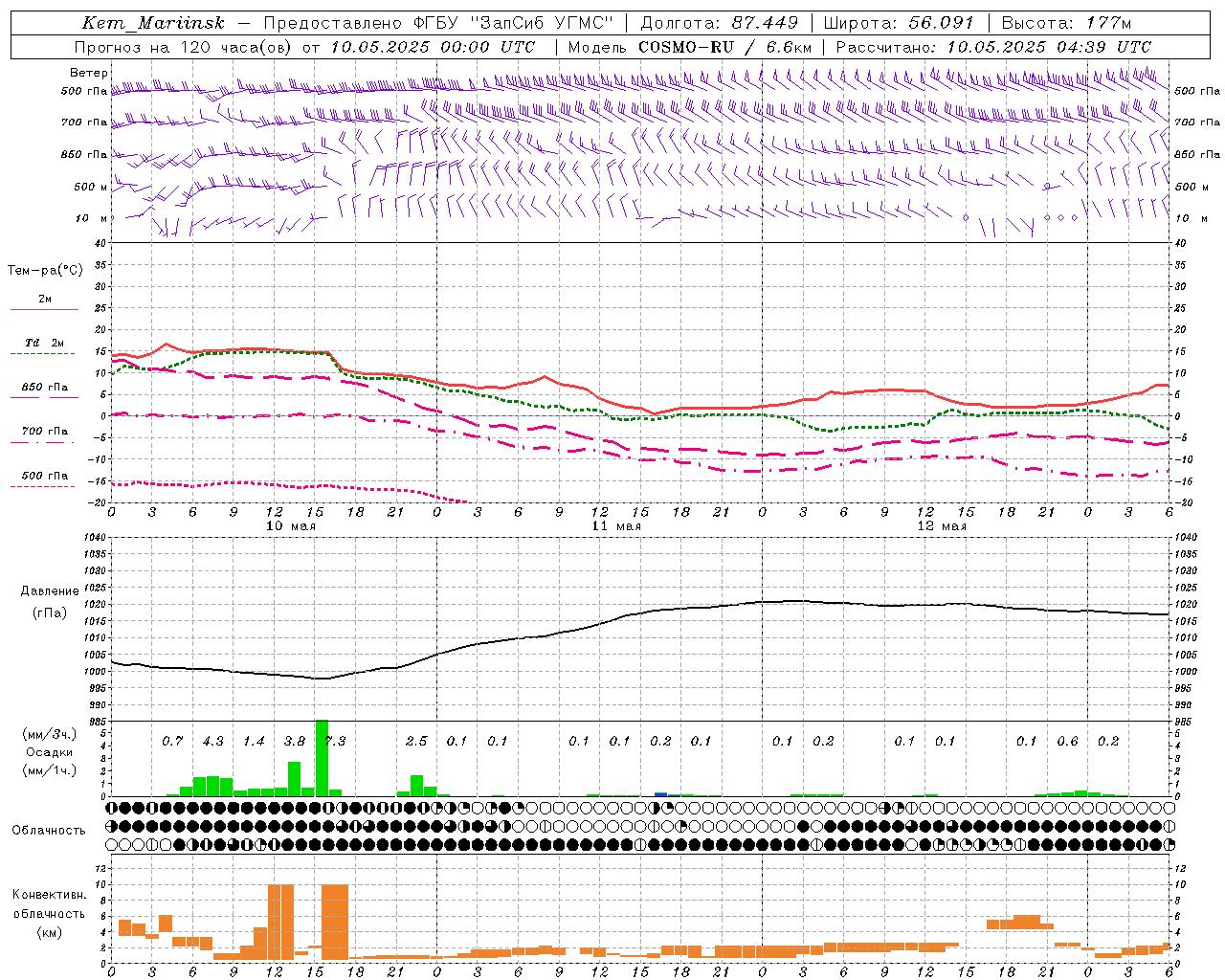Screen dimensions: 1225x980
Task: Click the 11 мая date label
Action: click(x=616, y=526)
